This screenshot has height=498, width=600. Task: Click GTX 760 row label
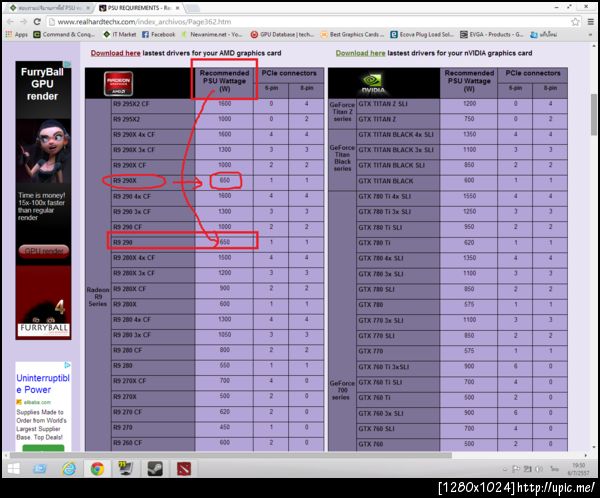371,444
